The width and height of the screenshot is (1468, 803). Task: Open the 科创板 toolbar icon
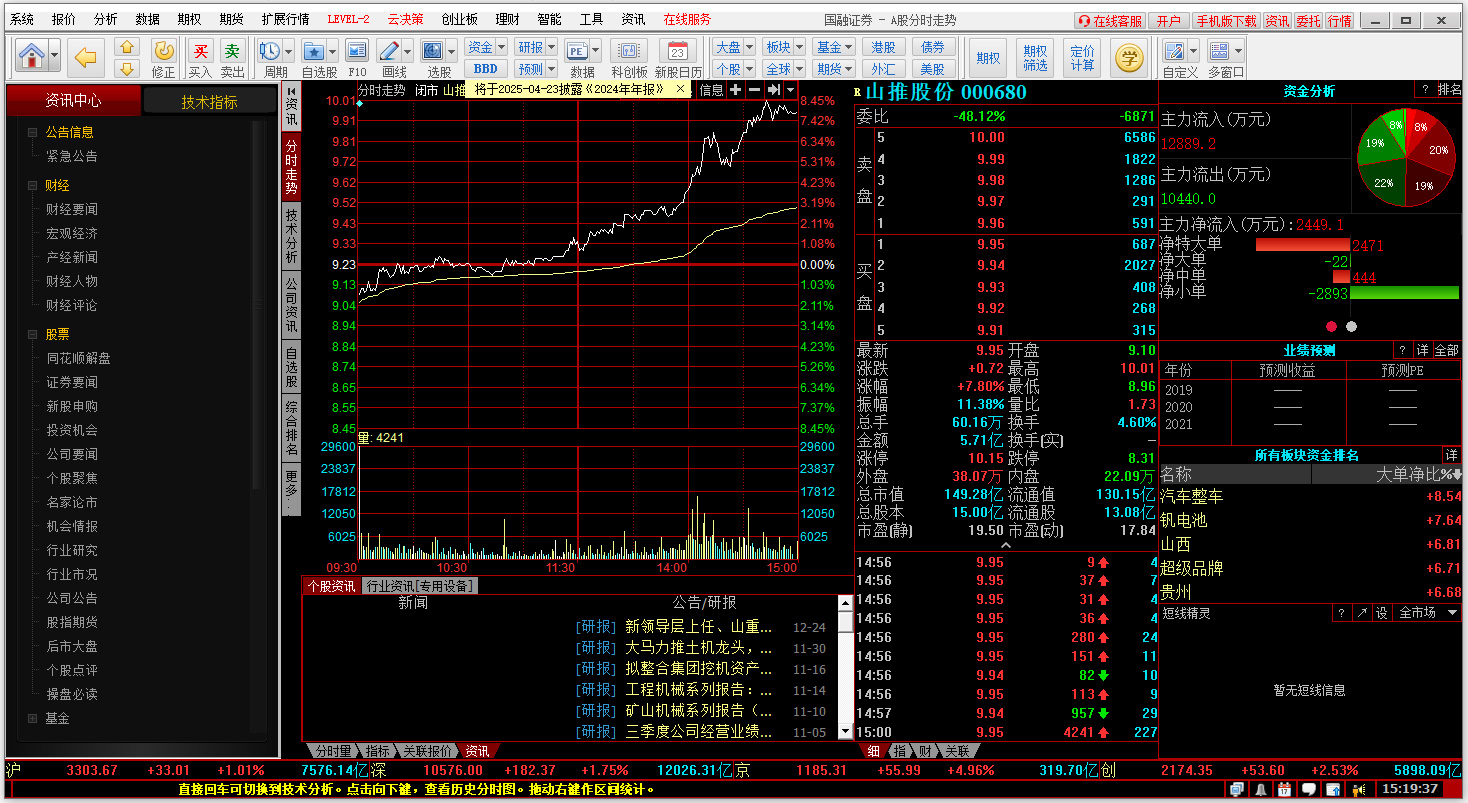[629, 50]
